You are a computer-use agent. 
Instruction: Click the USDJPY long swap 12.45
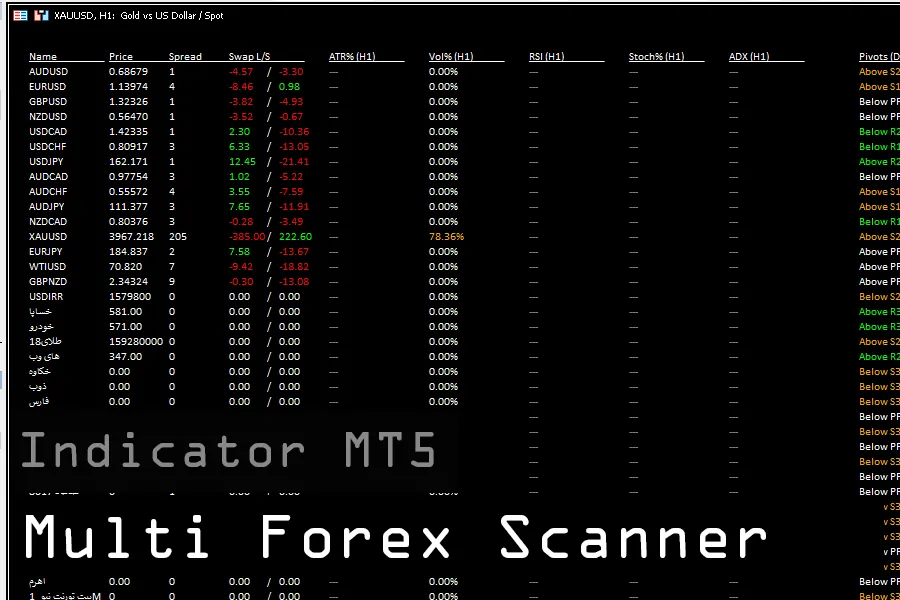242,161
